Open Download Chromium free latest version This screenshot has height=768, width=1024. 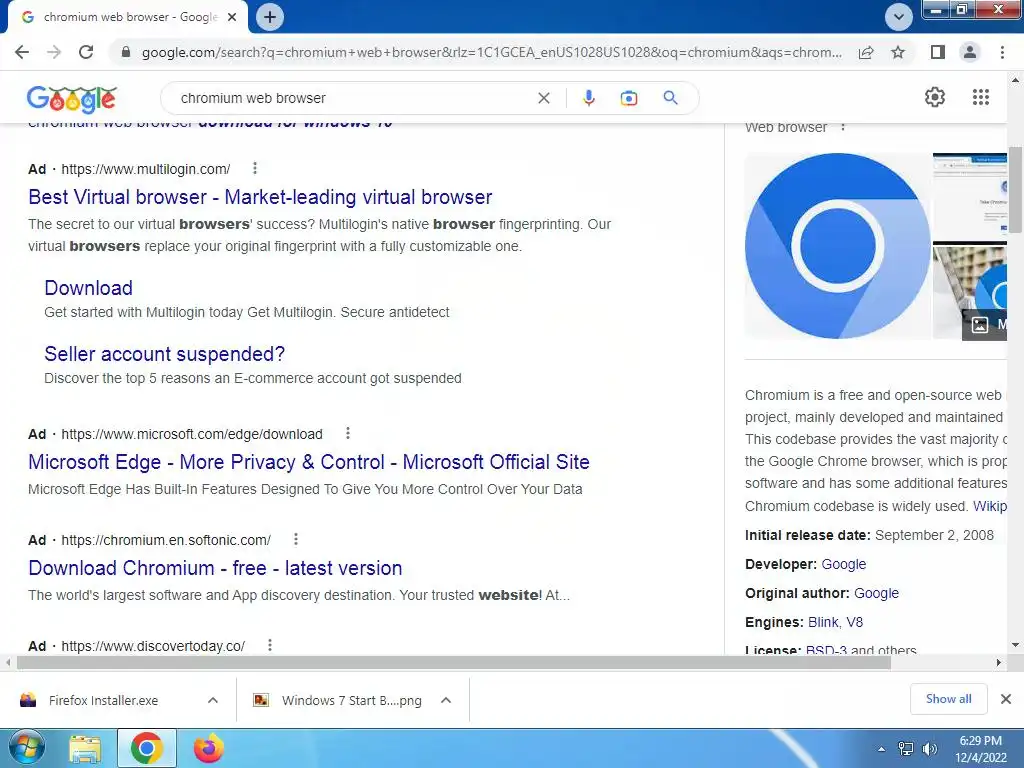tap(215, 568)
